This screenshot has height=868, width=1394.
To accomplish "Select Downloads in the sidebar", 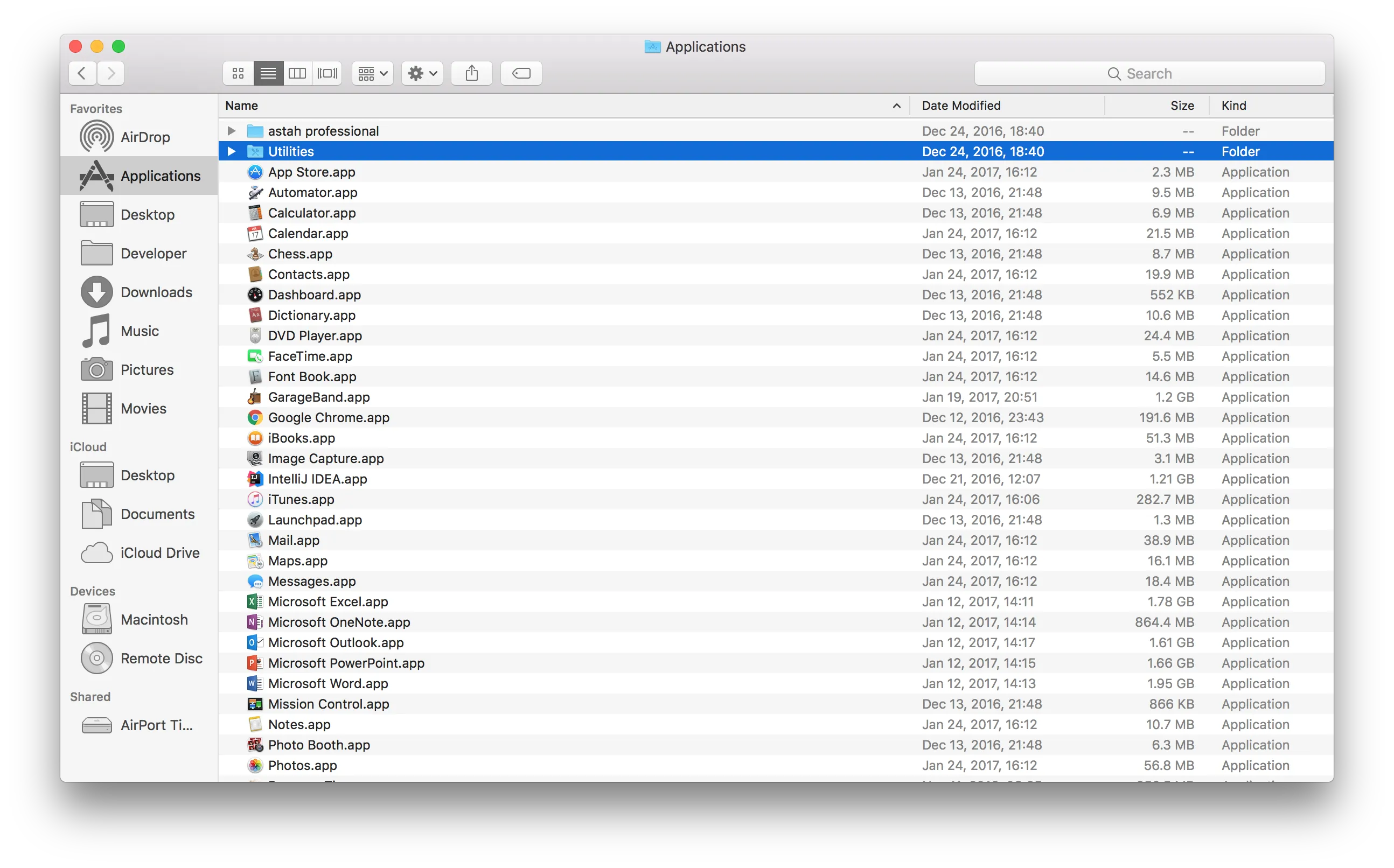I will [x=156, y=292].
